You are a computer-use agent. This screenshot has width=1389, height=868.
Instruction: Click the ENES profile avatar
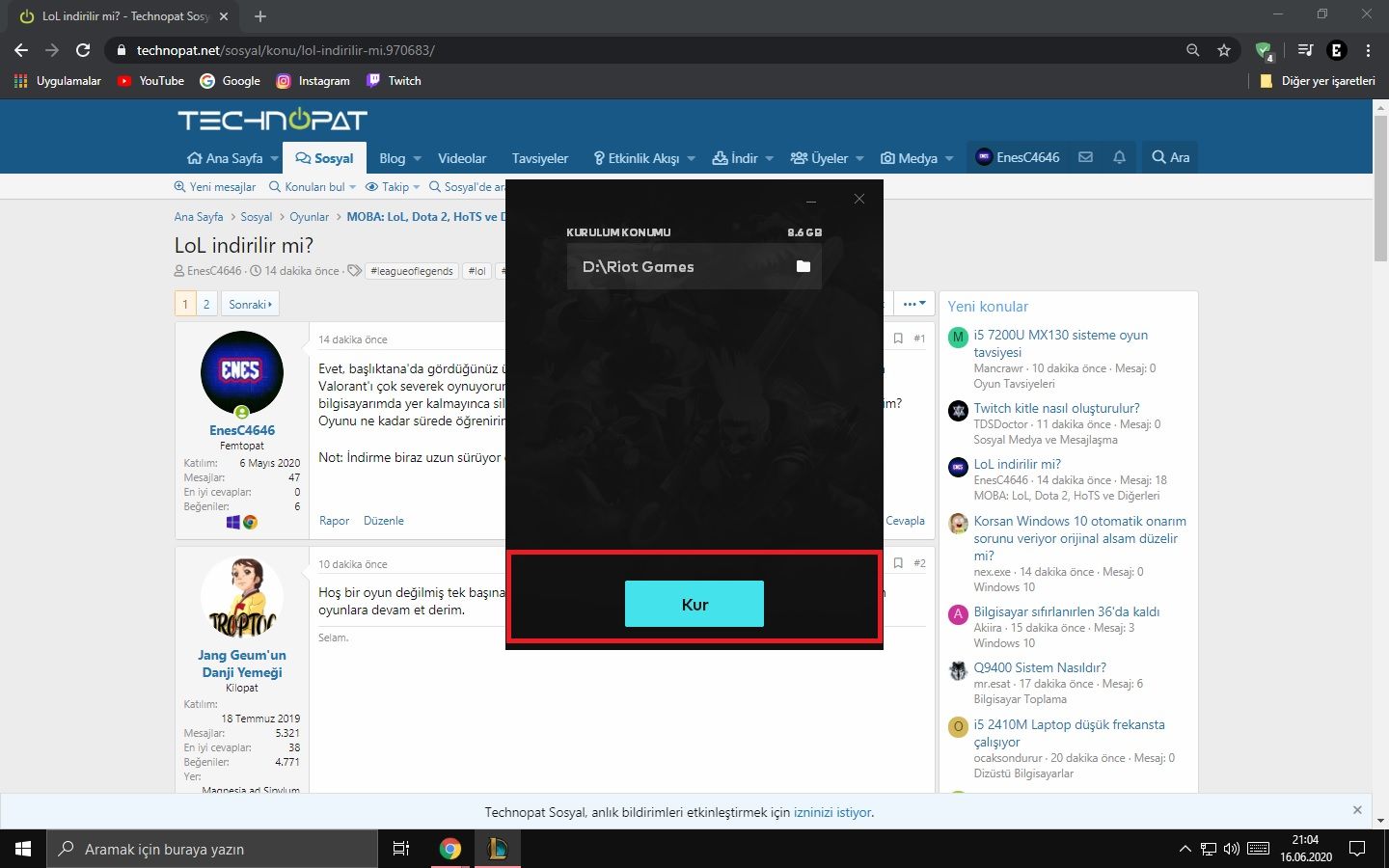242,372
